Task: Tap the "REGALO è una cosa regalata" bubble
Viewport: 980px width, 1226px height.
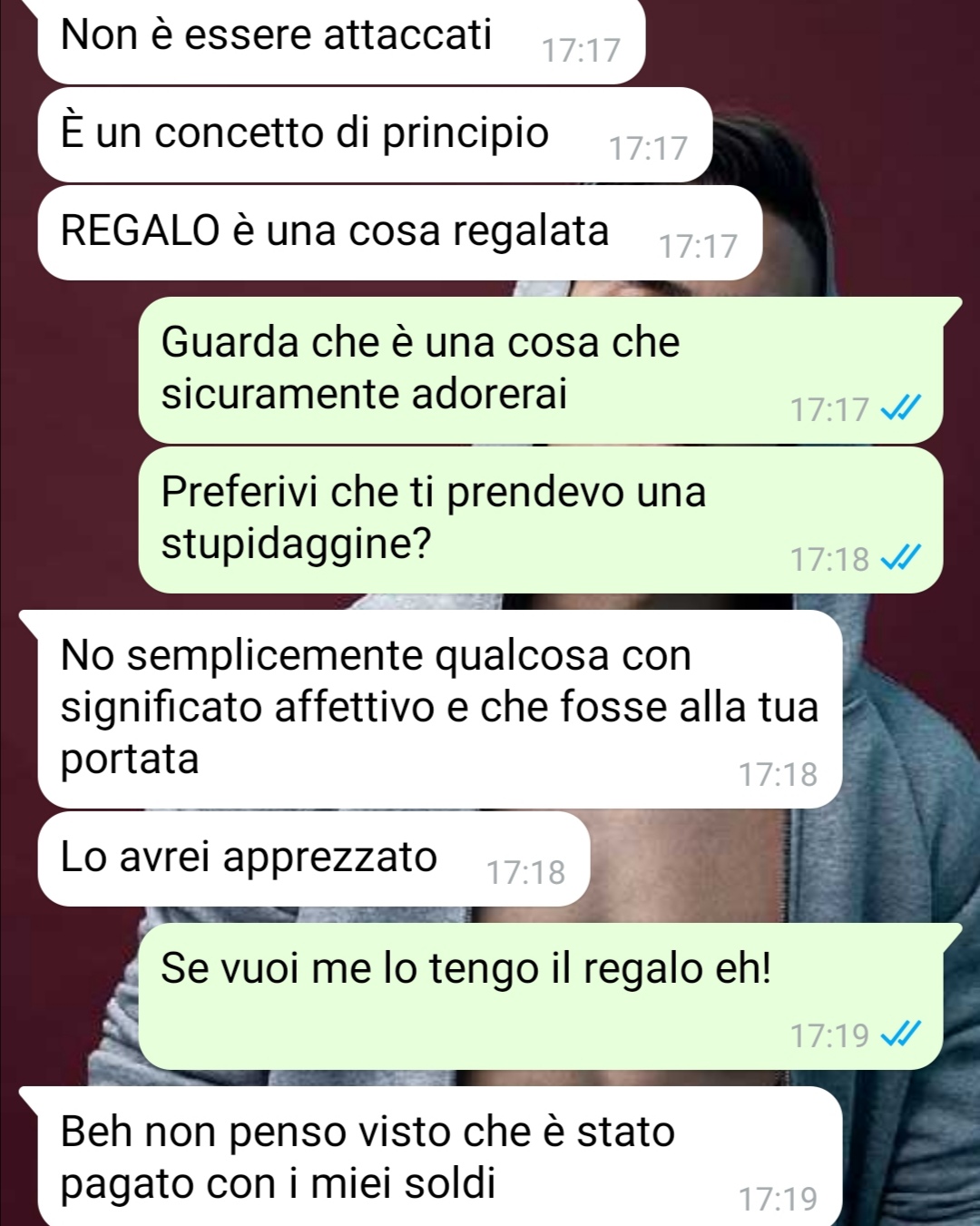Action: pos(399,232)
